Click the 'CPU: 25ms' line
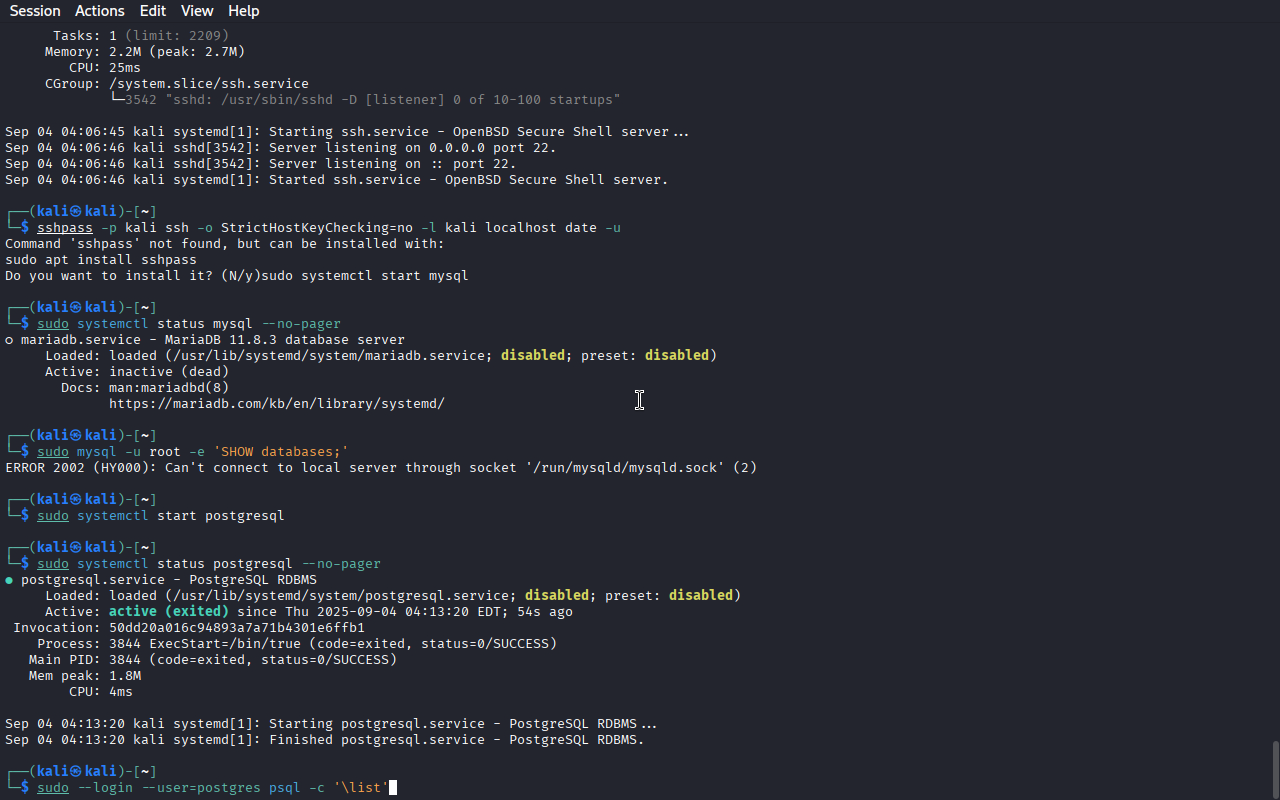Viewport: 1280px width, 800px height. coord(105,68)
